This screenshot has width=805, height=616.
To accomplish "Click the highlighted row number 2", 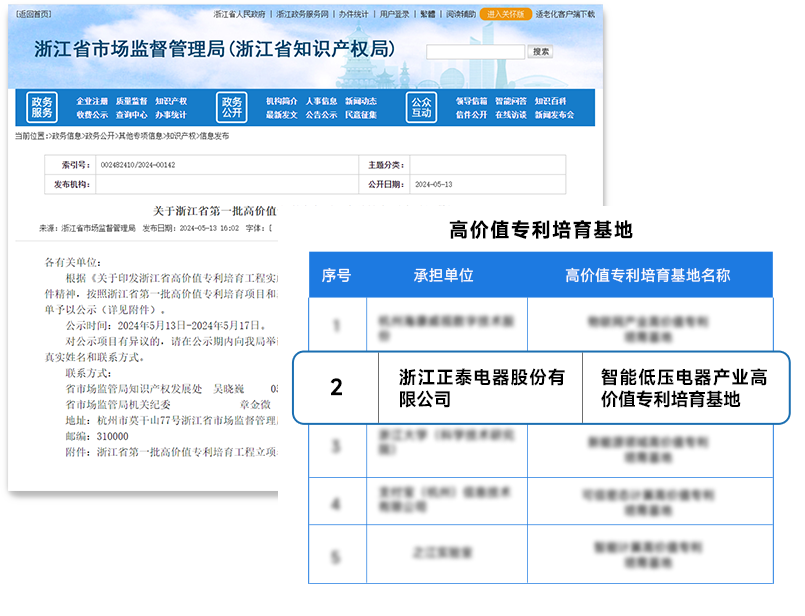I will pos(336,388).
